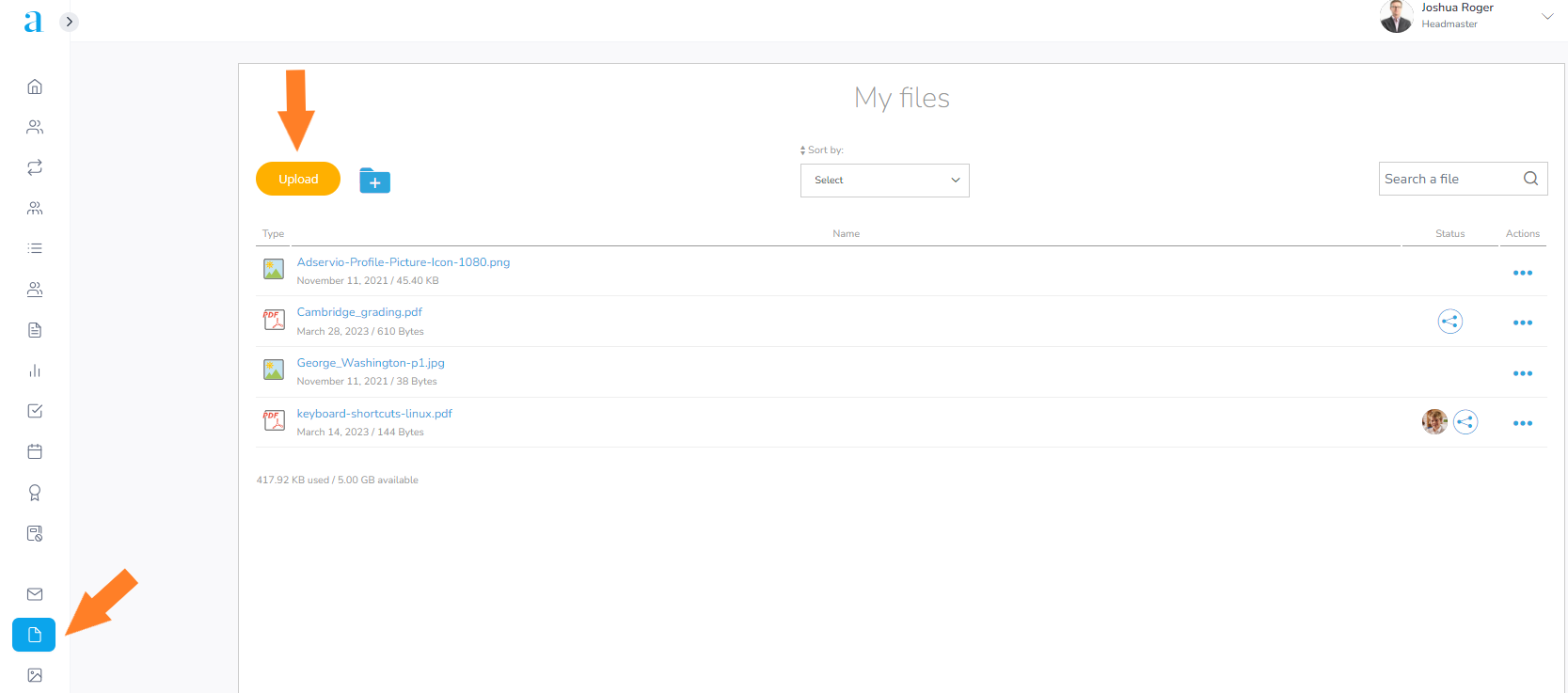The height and width of the screenshot is (693, 1568).
Task: Open the two-arrows loop sidebar icon
Action: pos(35,167)
